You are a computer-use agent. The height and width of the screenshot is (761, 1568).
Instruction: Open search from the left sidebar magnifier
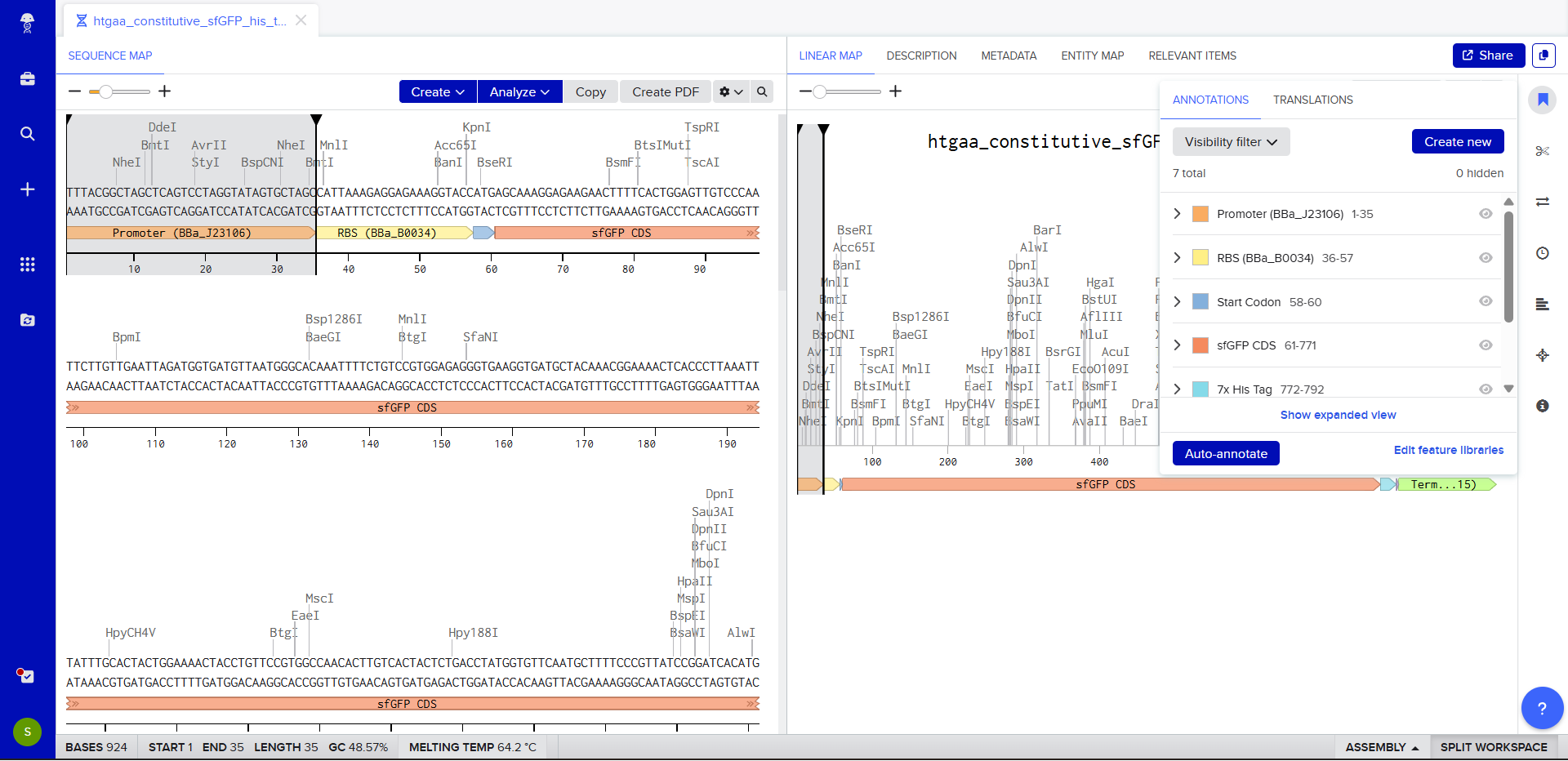[x=27, y=134]
